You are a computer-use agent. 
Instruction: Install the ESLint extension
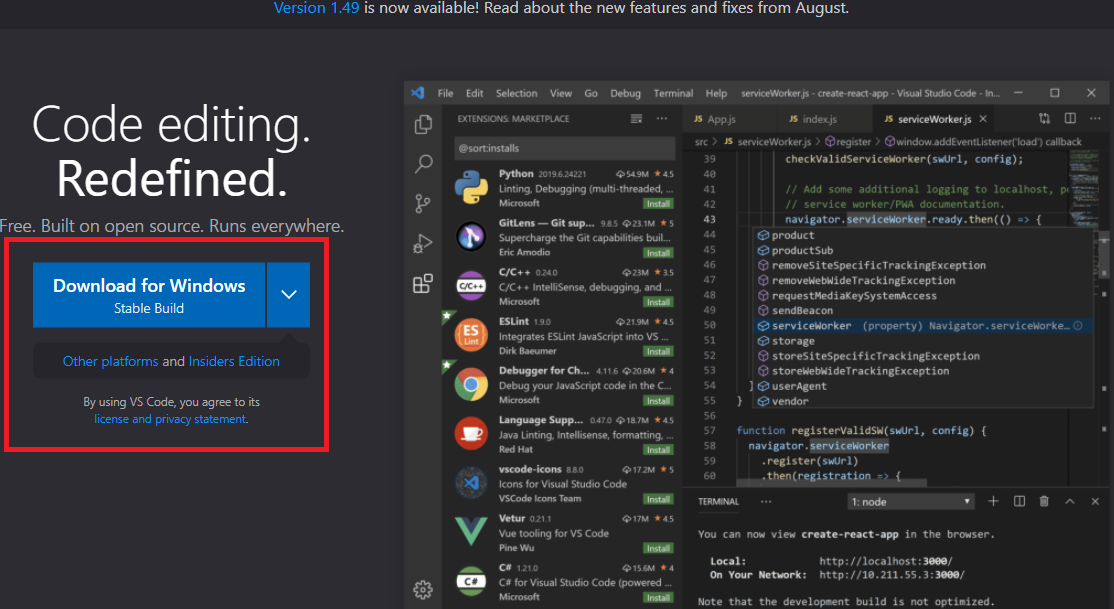(x=658, y=351)
